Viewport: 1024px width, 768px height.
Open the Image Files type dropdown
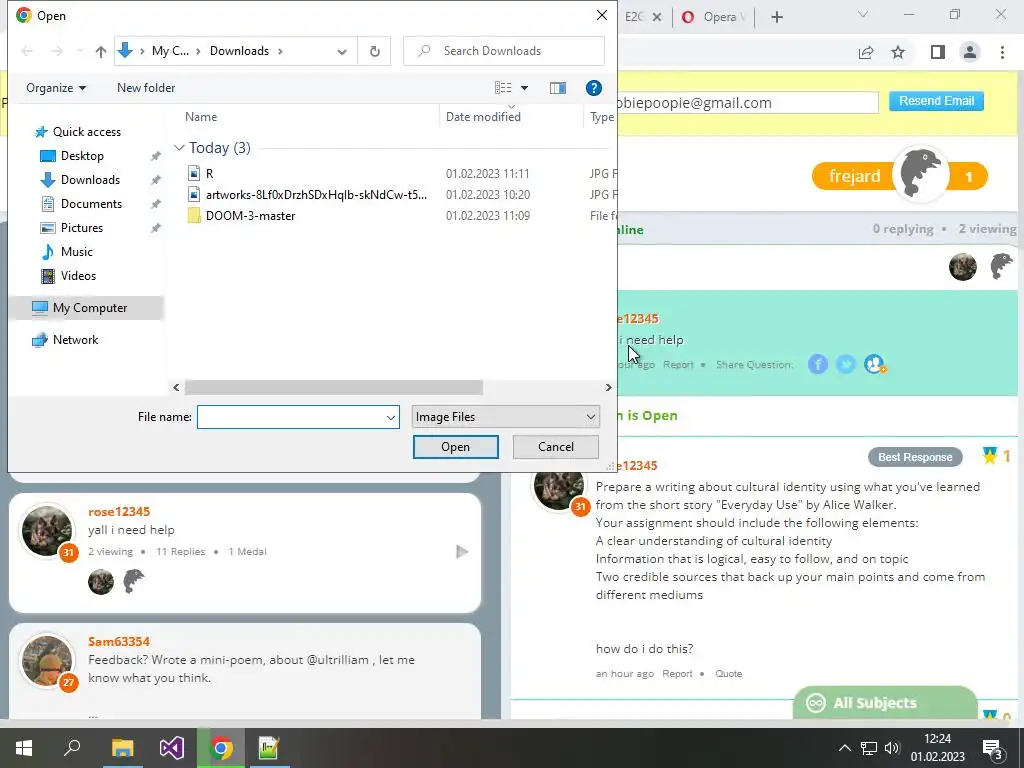coord(505,417)
